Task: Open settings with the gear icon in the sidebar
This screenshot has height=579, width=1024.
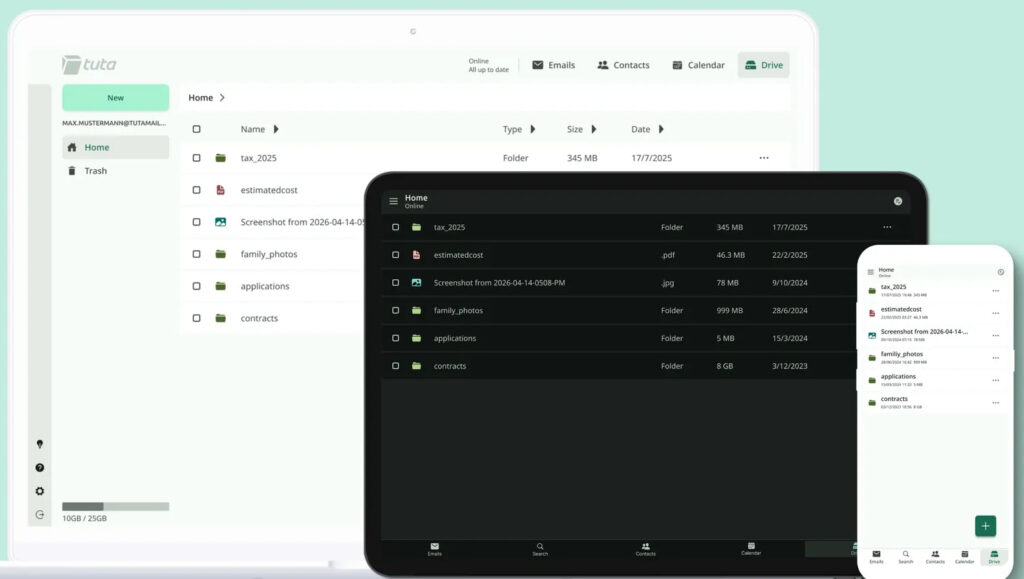Action: [40, 491]
